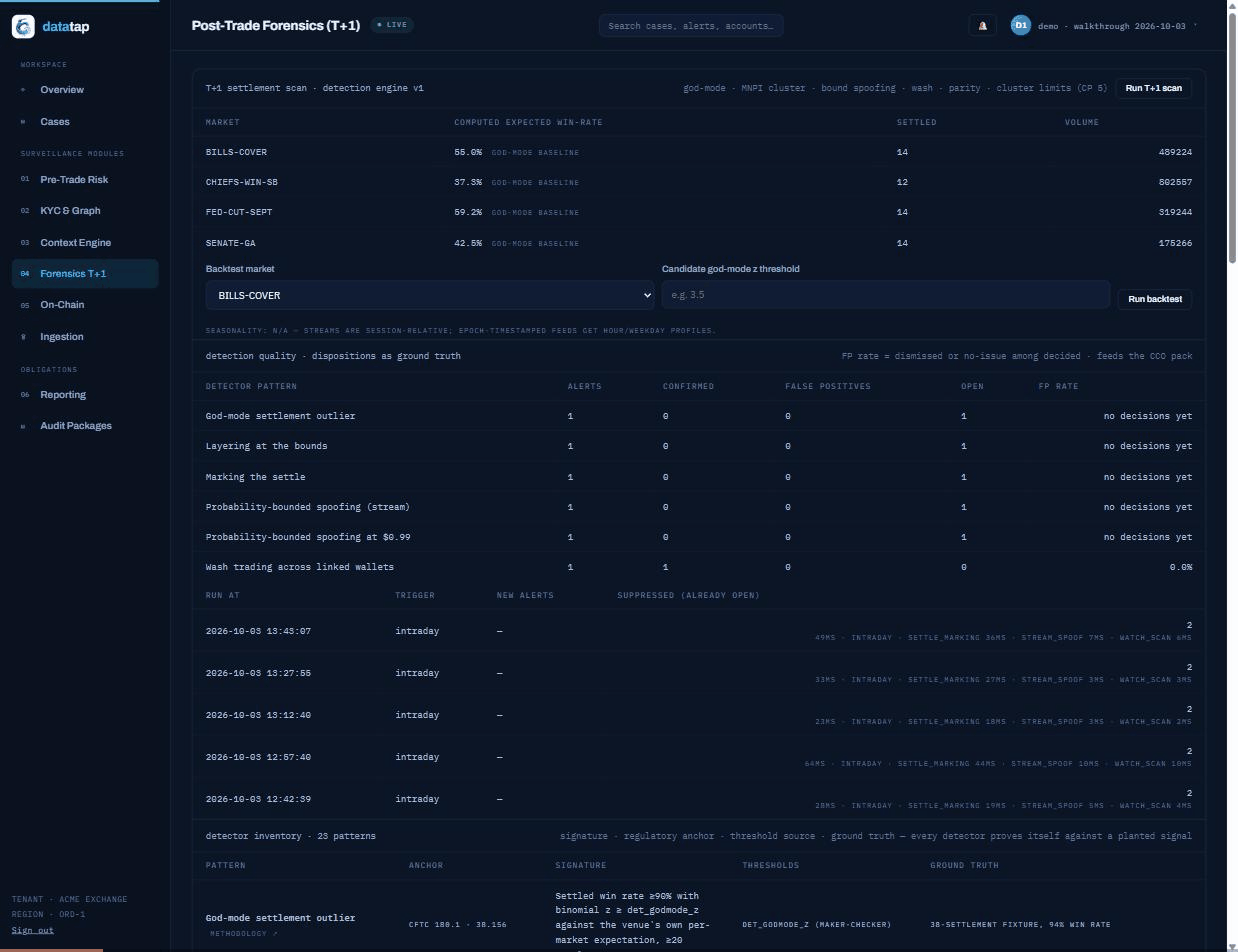
Task: Open Methodology link under God-mode settlement outlier
Action: click(243, 934)
